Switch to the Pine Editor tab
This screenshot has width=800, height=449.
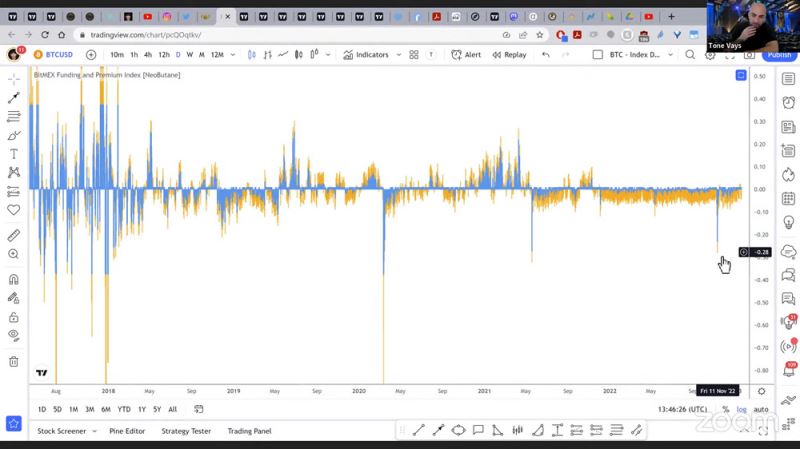[127, 431]
